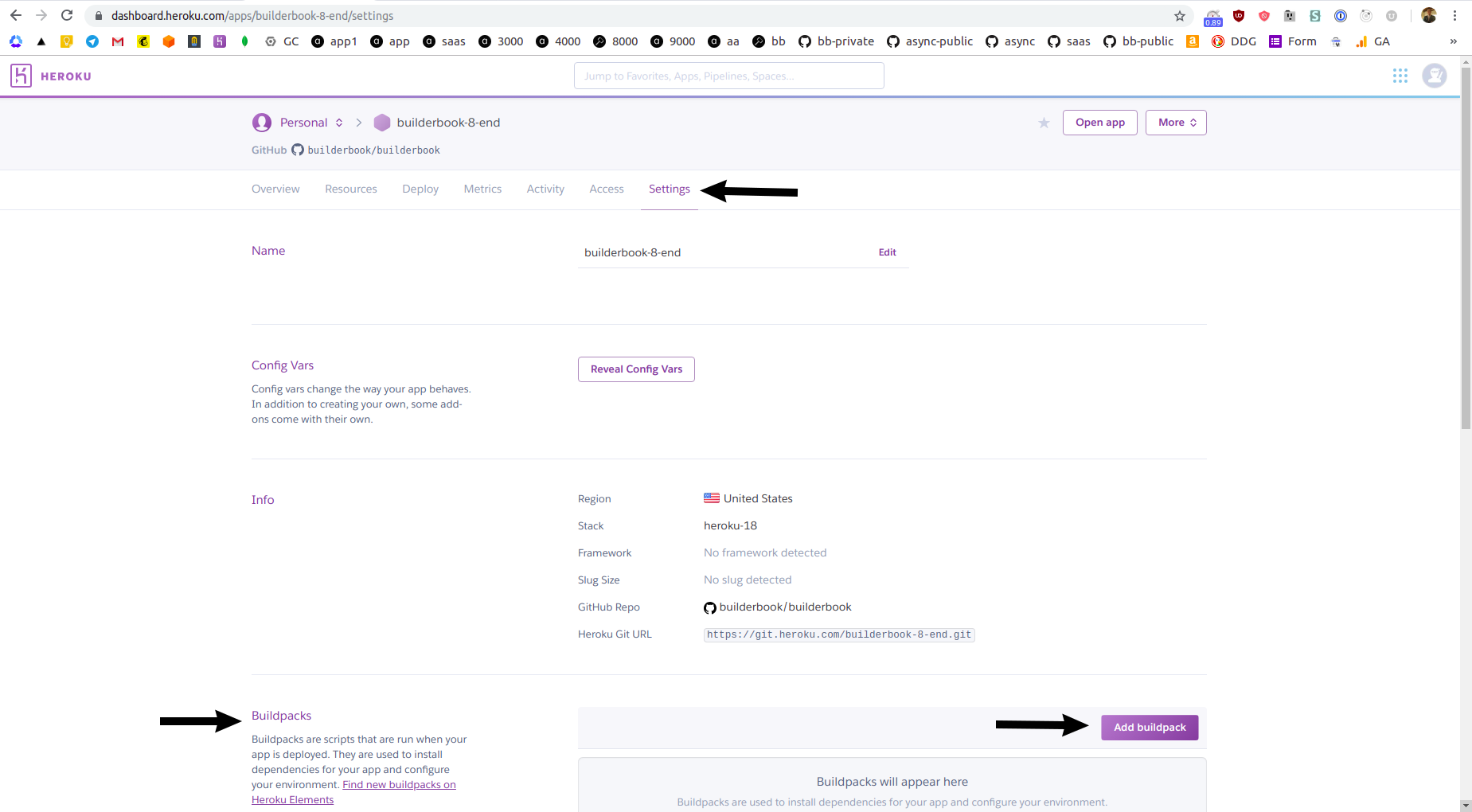Expand the Personal account switcher
Image resolution: width=1472 pixels, height=812 pixels.
(x=311, y=123)
